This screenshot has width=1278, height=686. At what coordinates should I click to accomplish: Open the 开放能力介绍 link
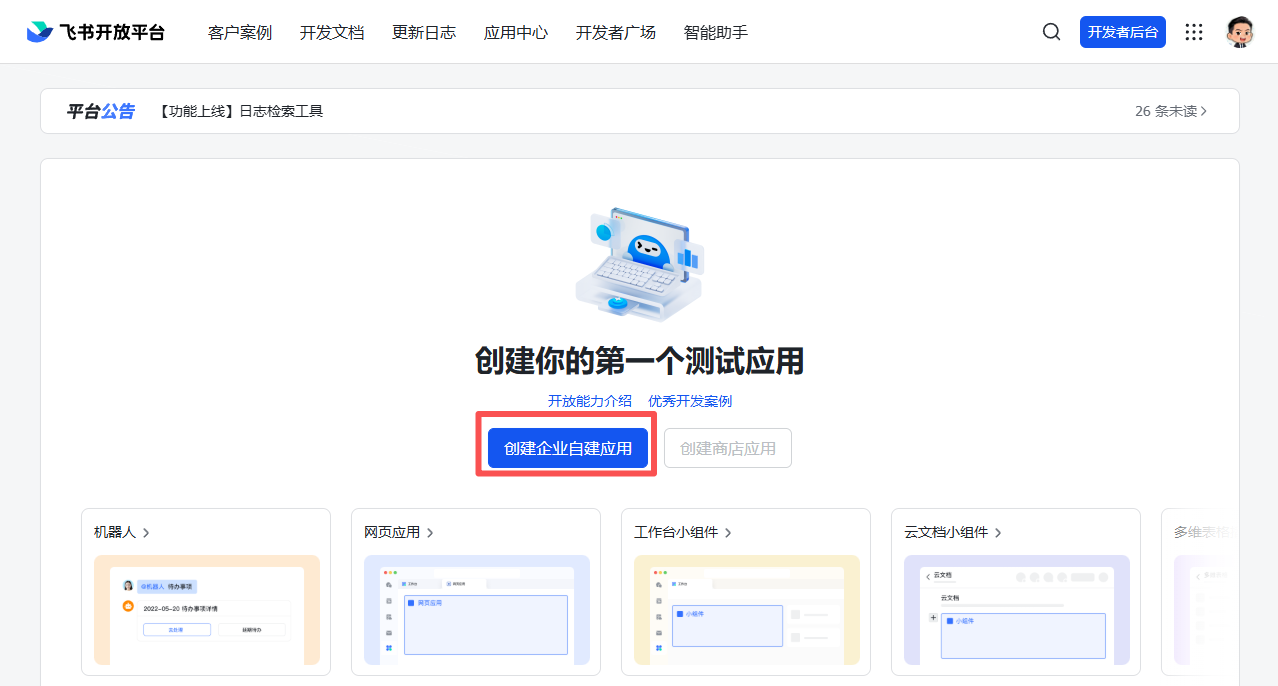589,400
